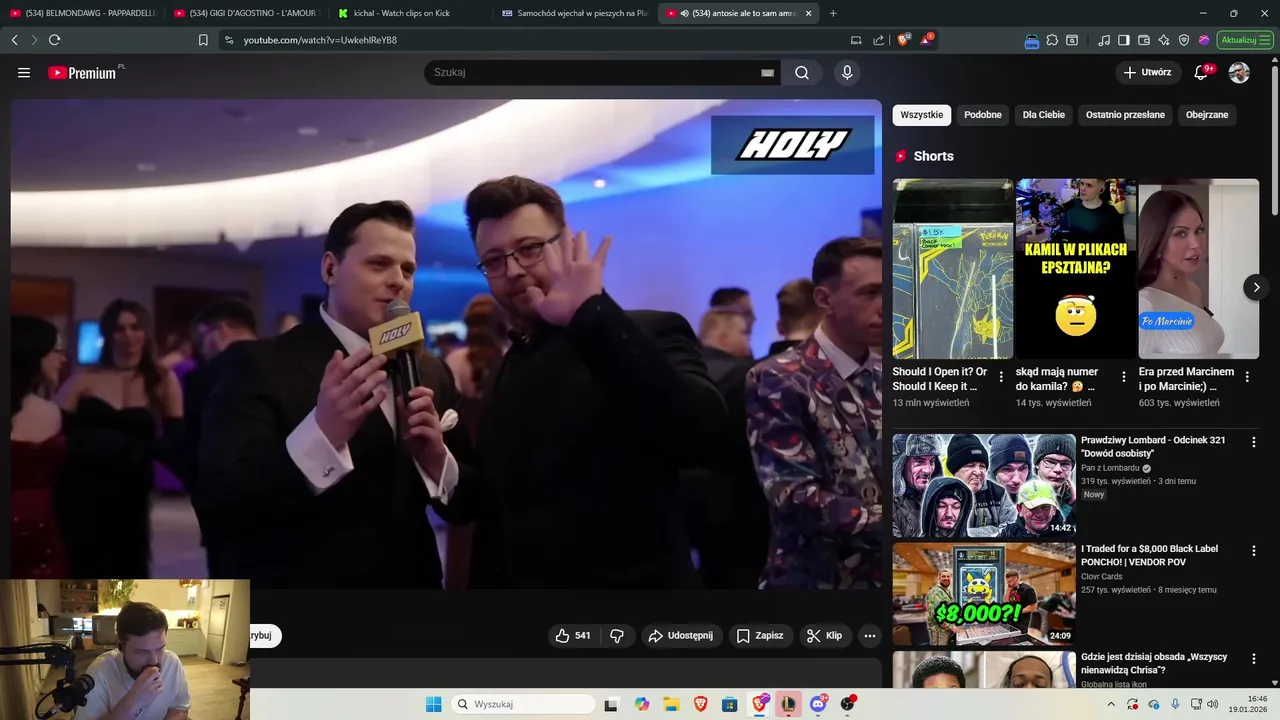This screenshot has height=720, width=1280.
Task: Click the green Aktualizuj update button
Action: point(1244,40)
